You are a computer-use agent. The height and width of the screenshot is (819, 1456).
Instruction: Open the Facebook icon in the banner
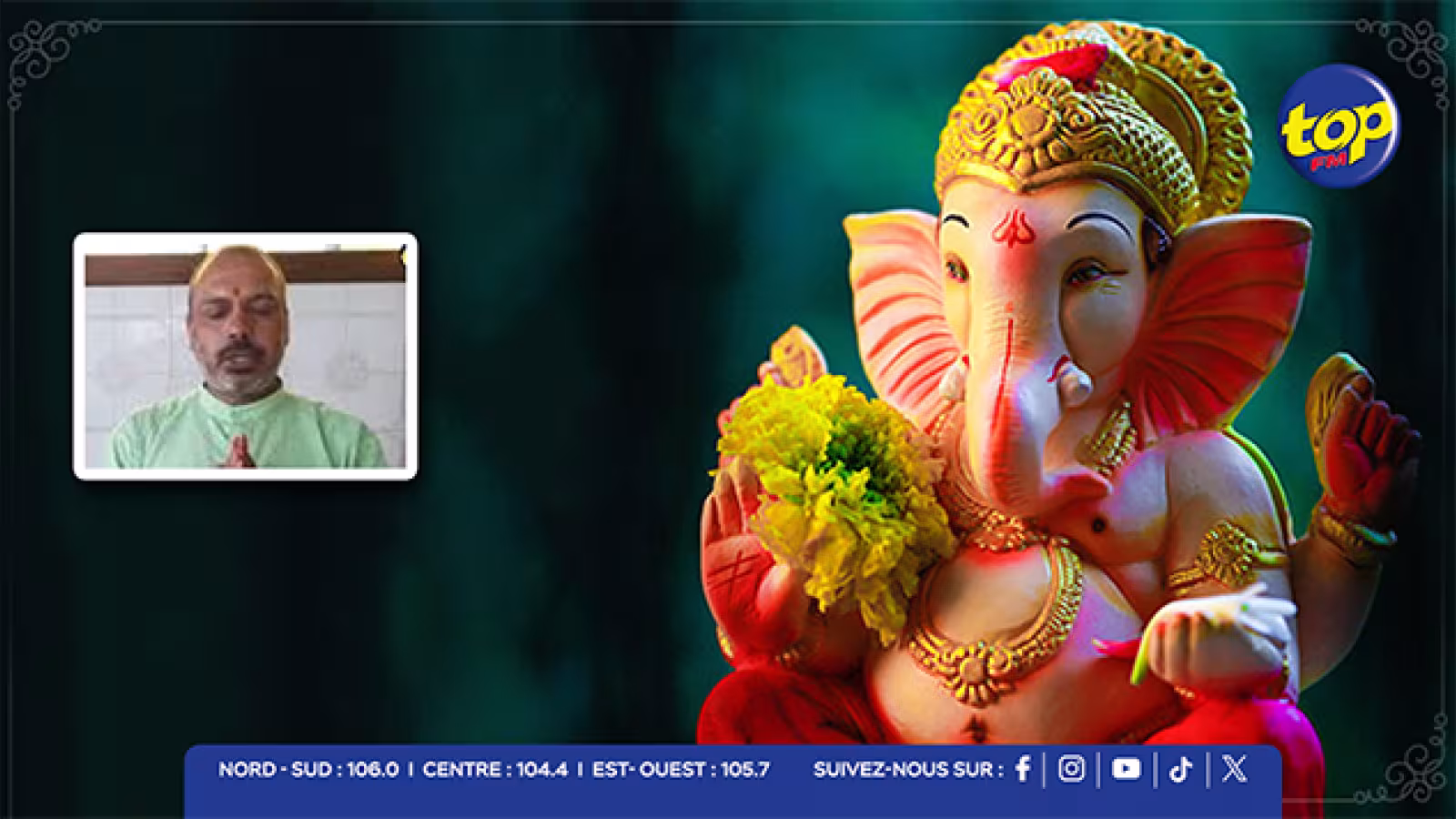coord(1022,769)
